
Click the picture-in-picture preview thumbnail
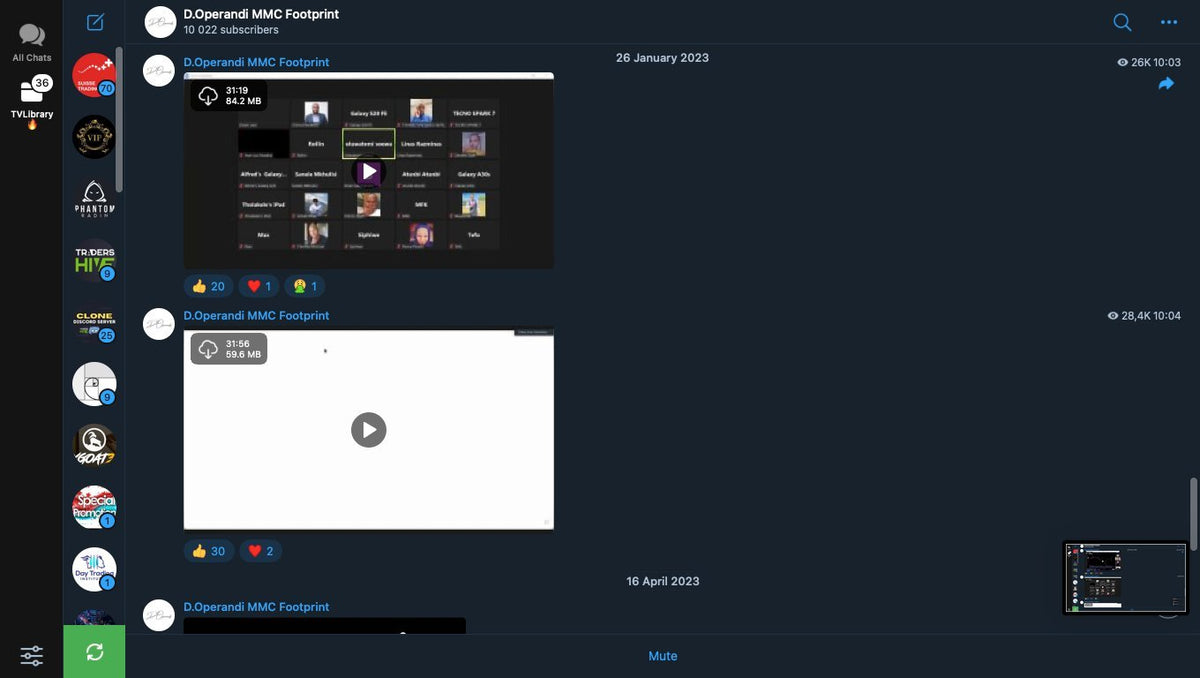coord(1125,578)
